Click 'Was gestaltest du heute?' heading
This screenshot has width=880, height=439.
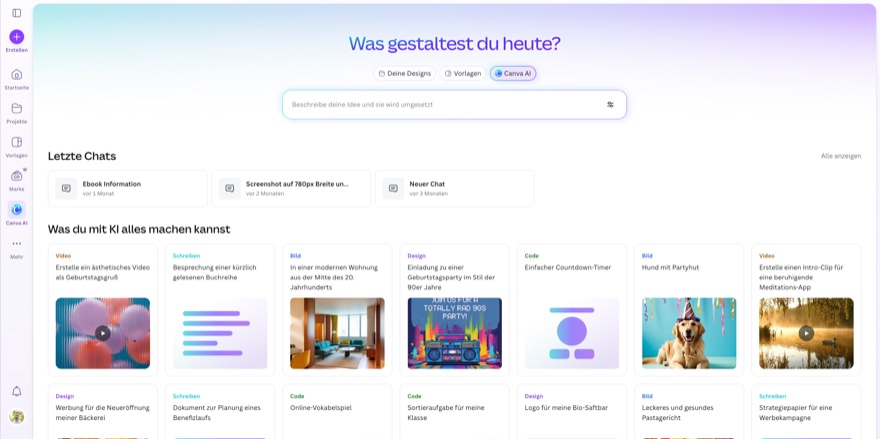(x=455, y=44)
